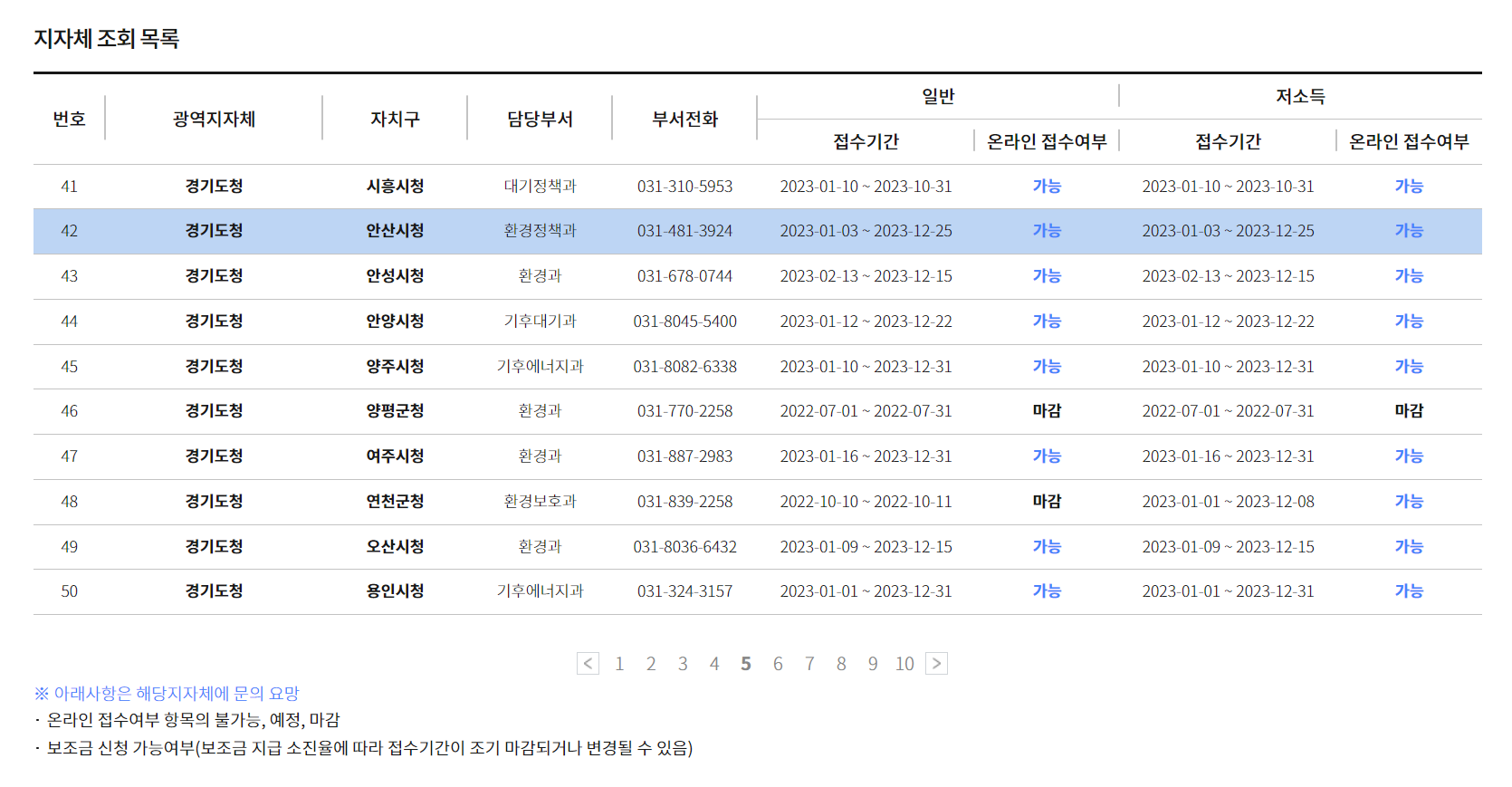The height and width of the screenshot is (787, 1512).
Task: Click phone number 031-839-2258
Action: 684,502
